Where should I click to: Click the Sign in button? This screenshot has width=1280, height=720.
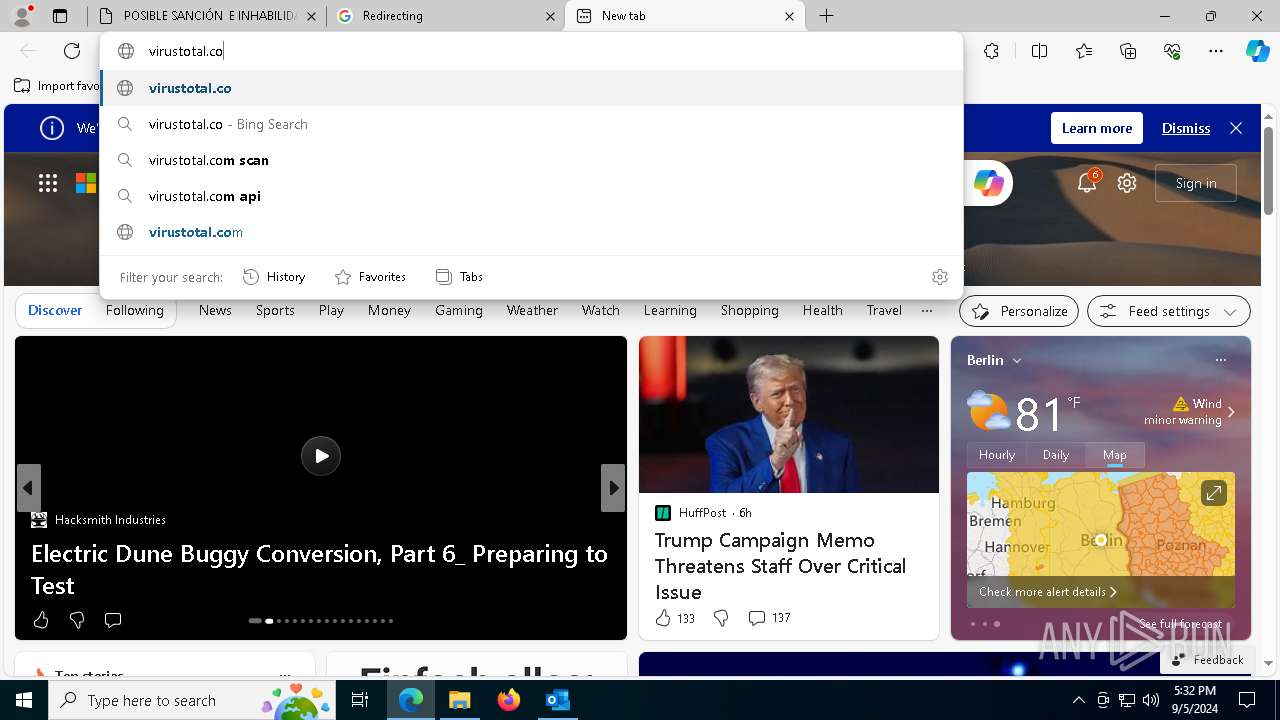1196,183
